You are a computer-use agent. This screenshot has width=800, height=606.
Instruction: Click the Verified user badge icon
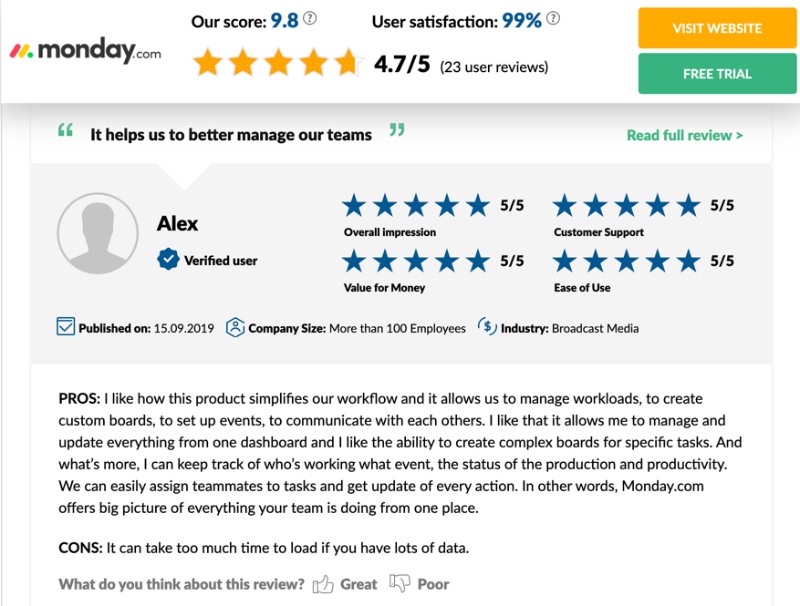168,260
